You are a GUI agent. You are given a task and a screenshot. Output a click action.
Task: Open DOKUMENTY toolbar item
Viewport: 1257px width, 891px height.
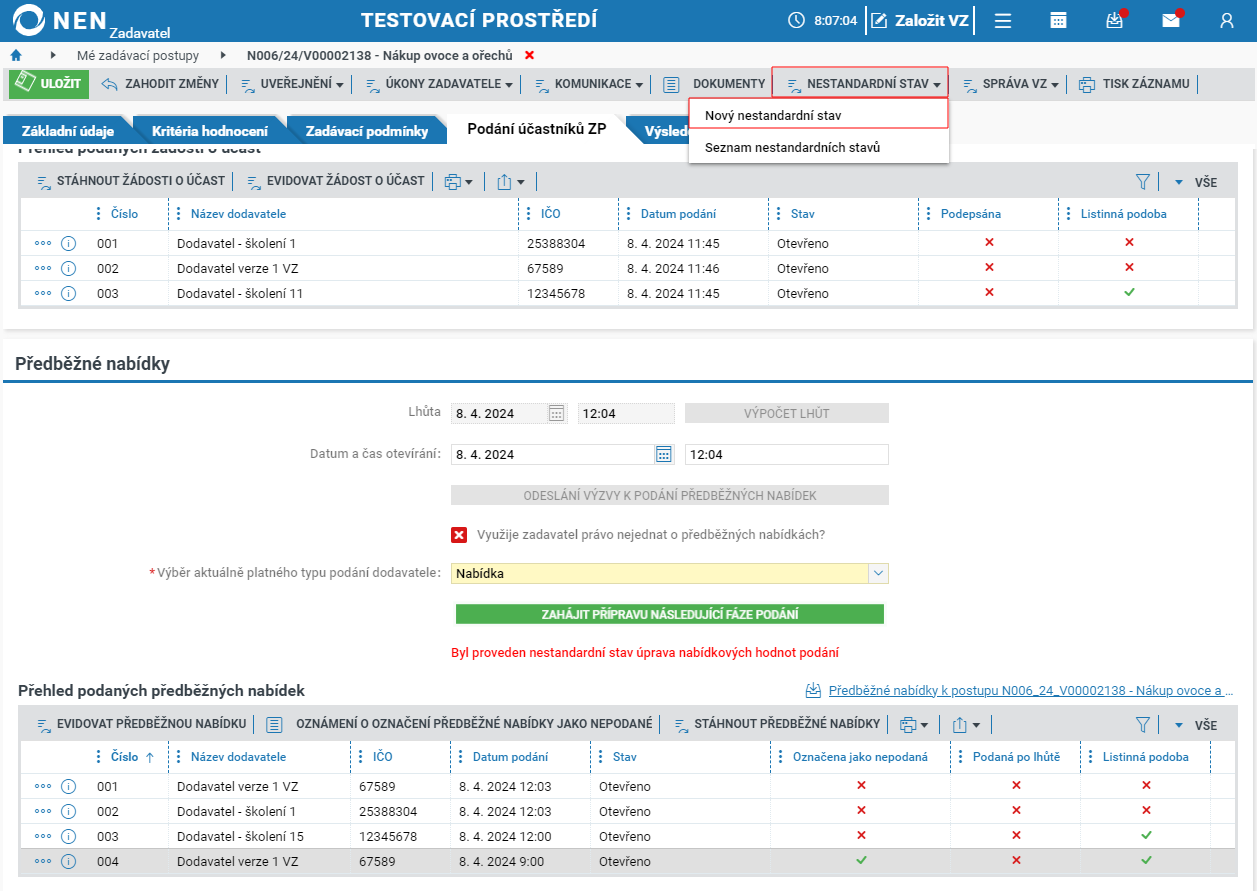pyautogui.click(x=714, y=84)
